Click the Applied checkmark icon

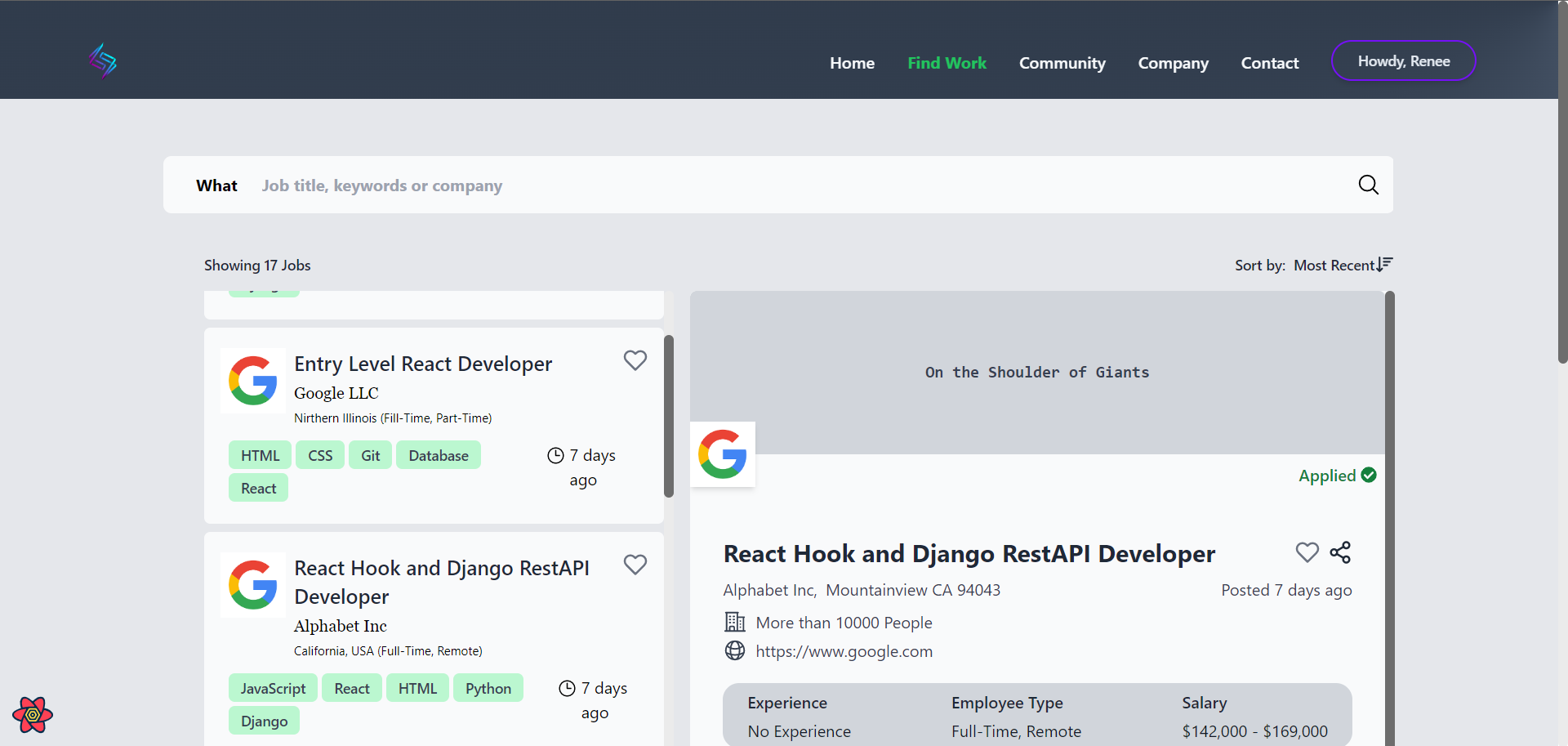pos(1370,475)
